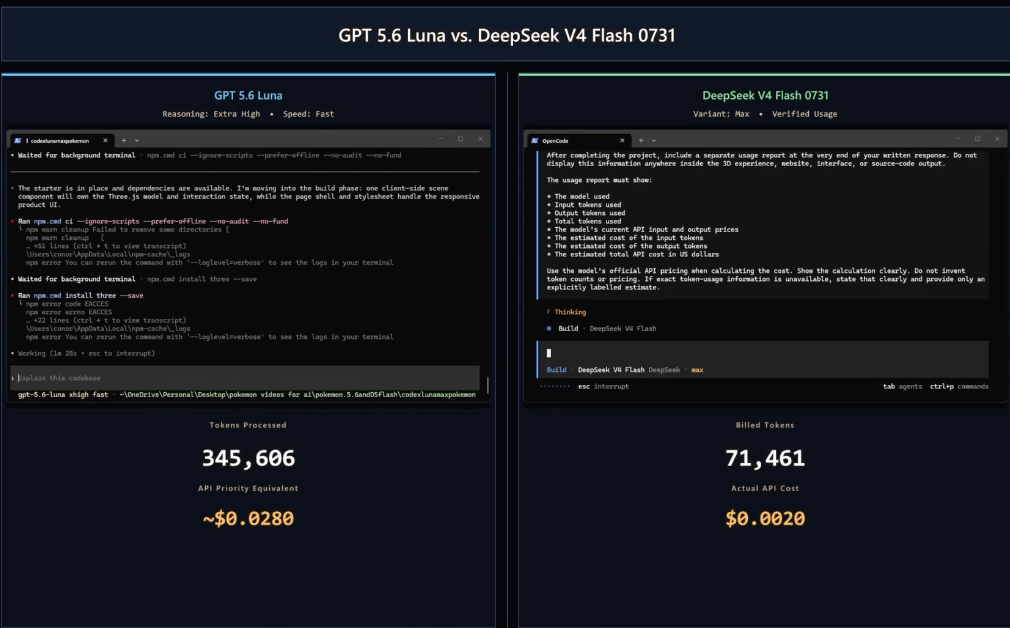1010x628 pixels.
Task: Click the '$0.0020' actual API cost value
Action: click(765, 519)
